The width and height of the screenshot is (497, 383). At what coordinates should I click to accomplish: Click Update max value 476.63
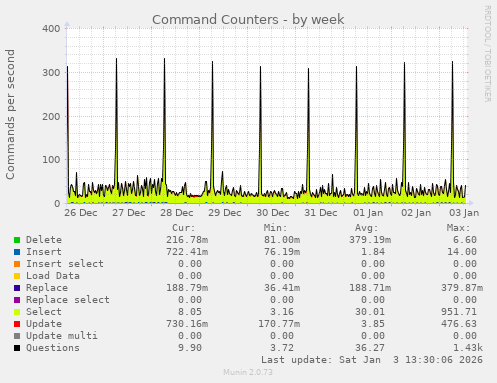(x=459, y=324)
